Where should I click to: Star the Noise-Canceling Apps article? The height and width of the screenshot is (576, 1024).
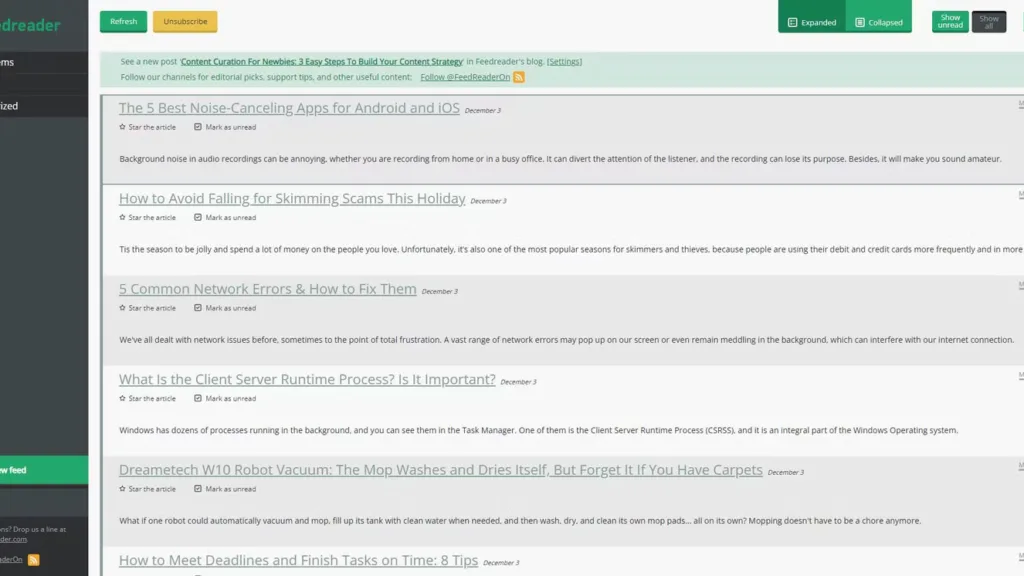148,127
